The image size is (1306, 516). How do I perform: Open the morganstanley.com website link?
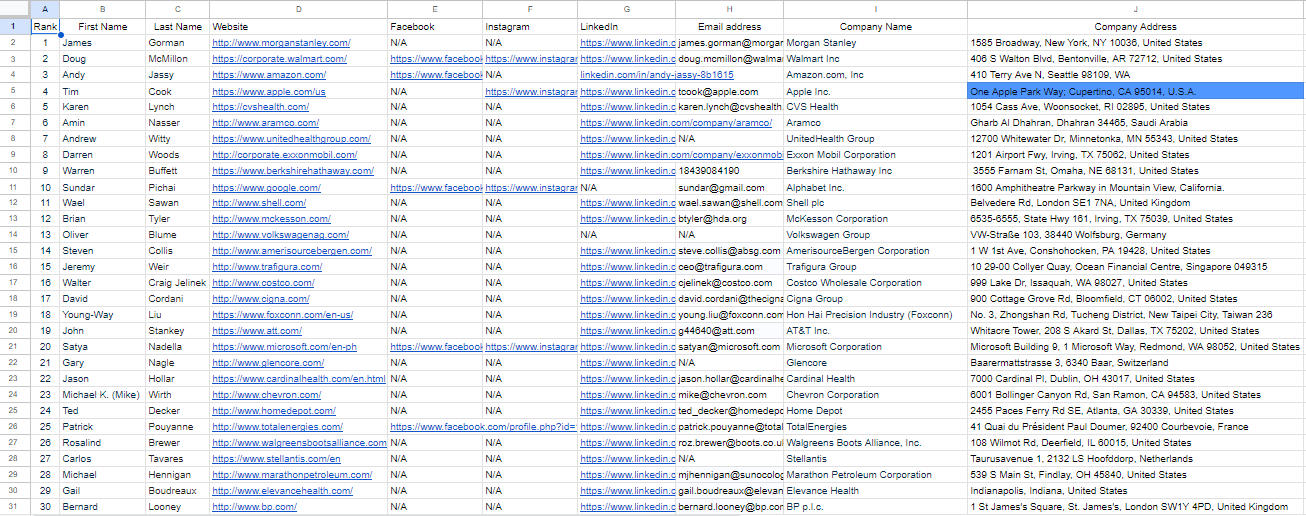point(281,43)
